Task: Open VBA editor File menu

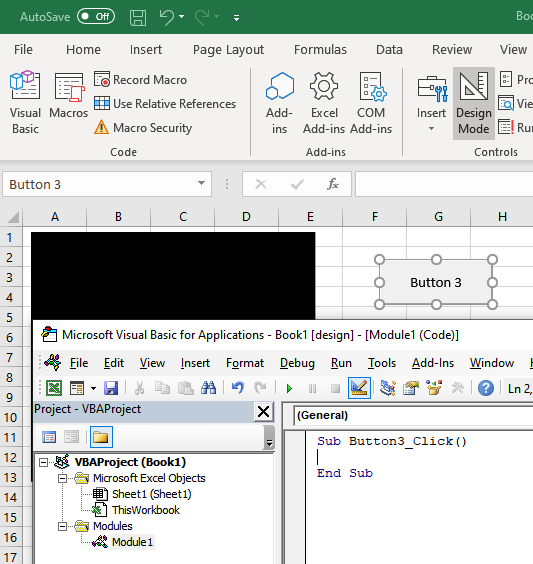Action: coord(79,363)
